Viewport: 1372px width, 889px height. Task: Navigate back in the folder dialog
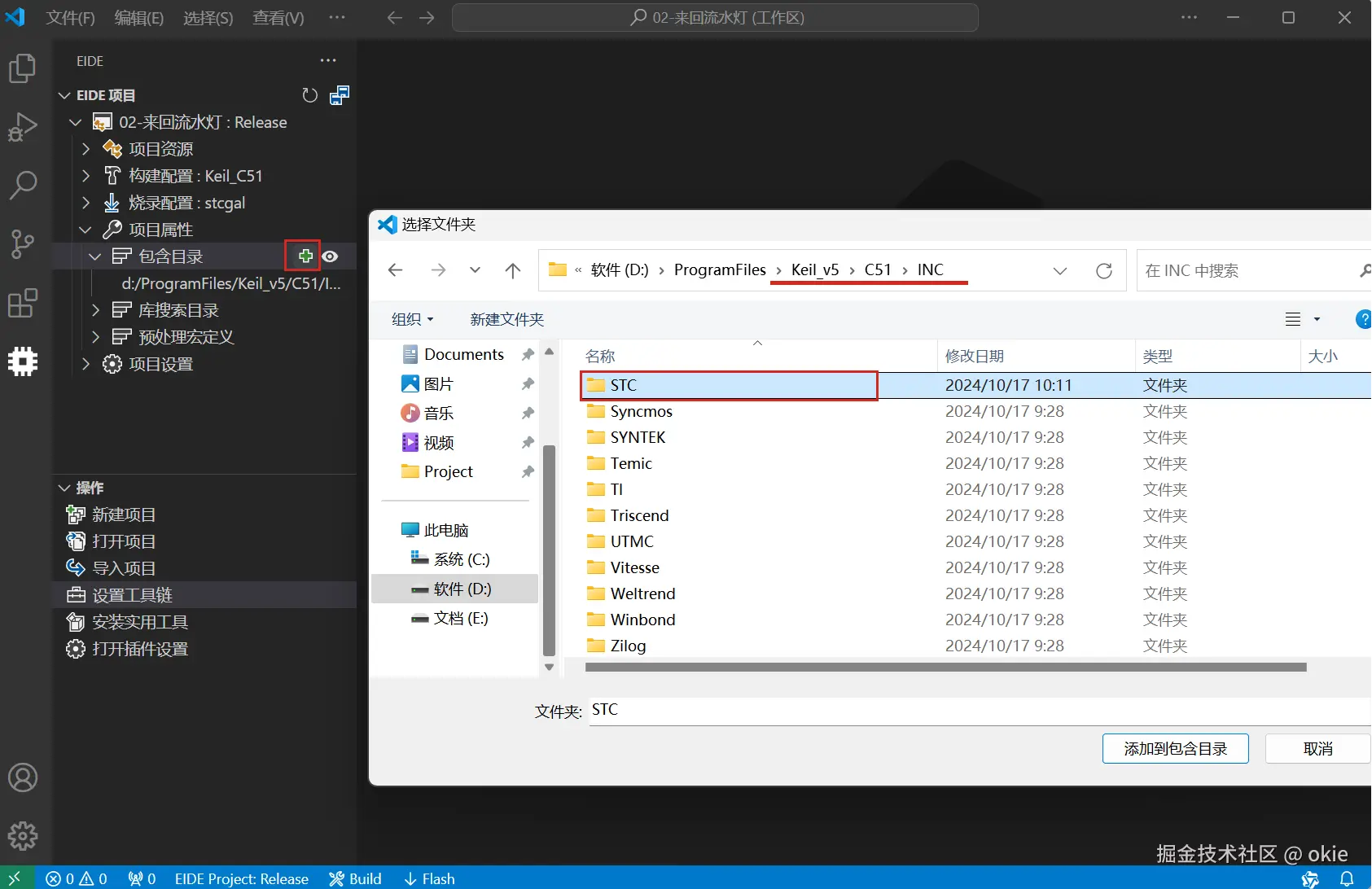tap(396, 270)
